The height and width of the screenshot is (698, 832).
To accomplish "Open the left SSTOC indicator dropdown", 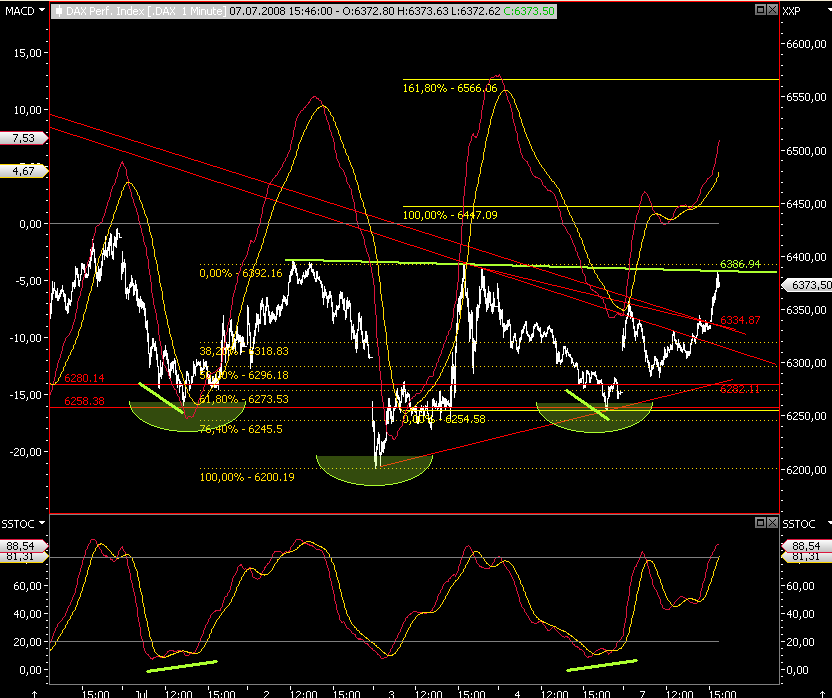I will coord(41,523).
